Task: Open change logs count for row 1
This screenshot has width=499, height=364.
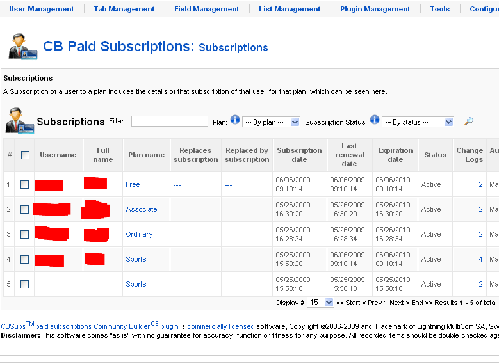Action: (x=480, y=184)
